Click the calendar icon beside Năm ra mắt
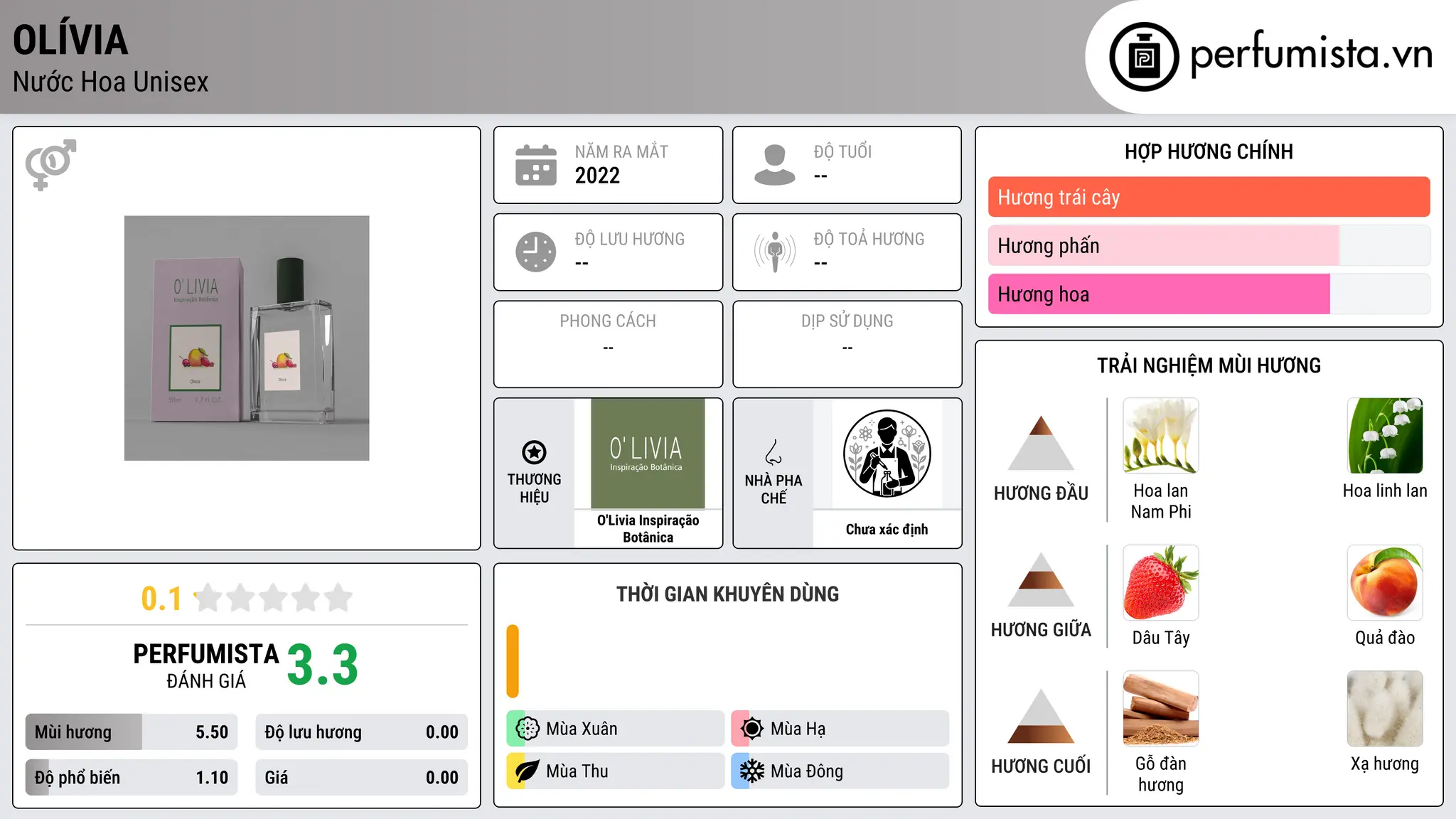1456x819 pixels. point(536,165)
